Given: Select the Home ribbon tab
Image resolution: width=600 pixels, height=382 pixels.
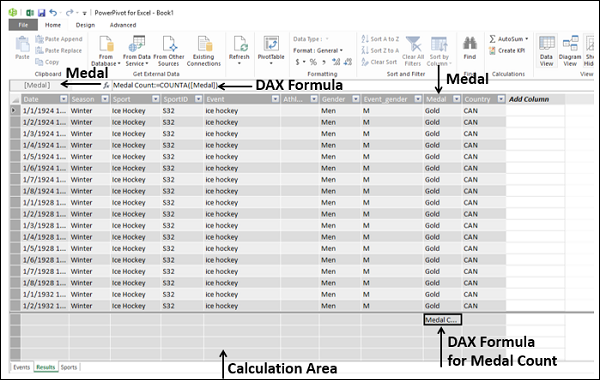Looking at the screenshot, I should click(x=53, y=25).
